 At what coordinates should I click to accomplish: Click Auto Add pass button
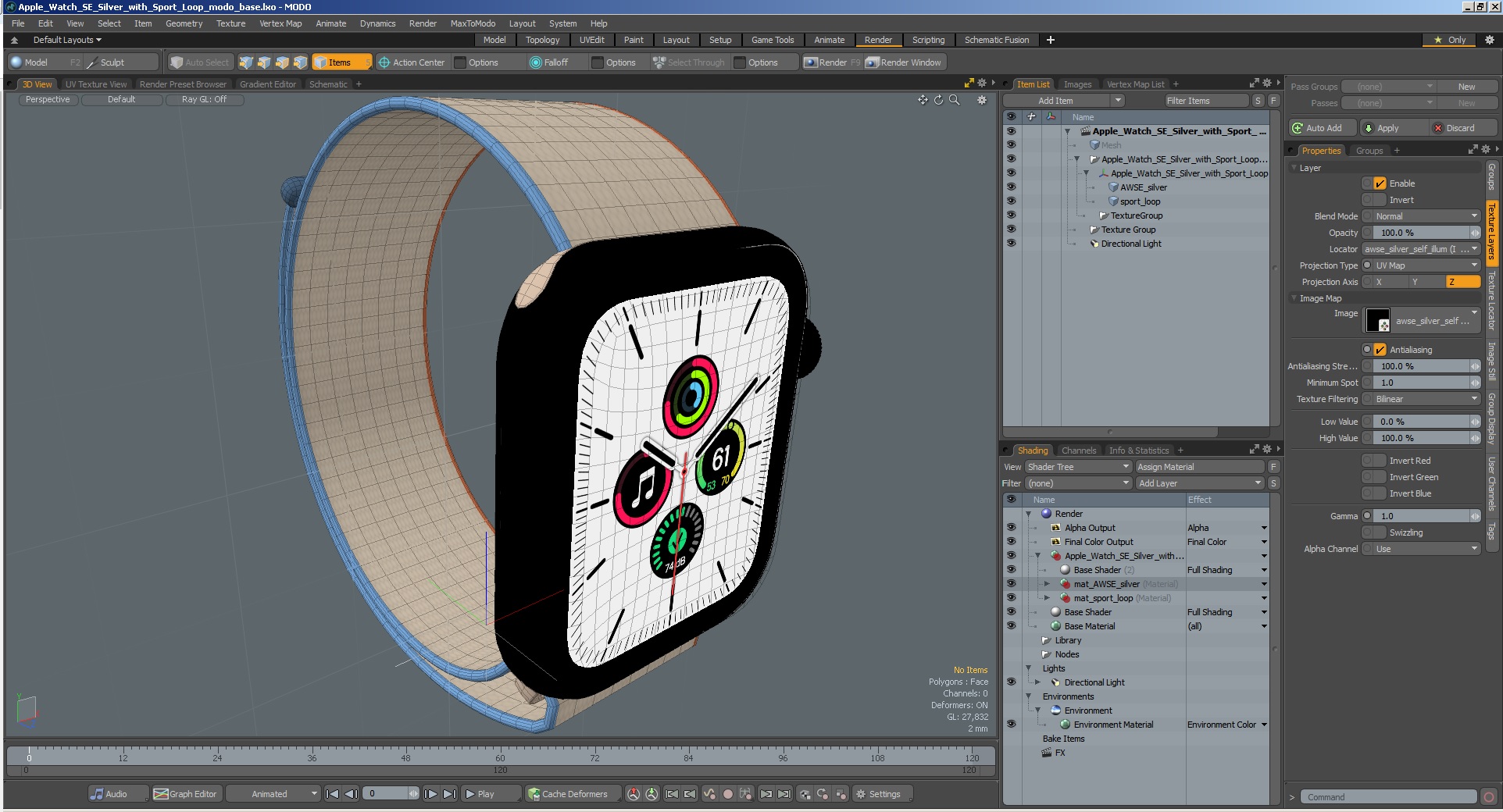pyautogui.click(x=1322, y=128)
